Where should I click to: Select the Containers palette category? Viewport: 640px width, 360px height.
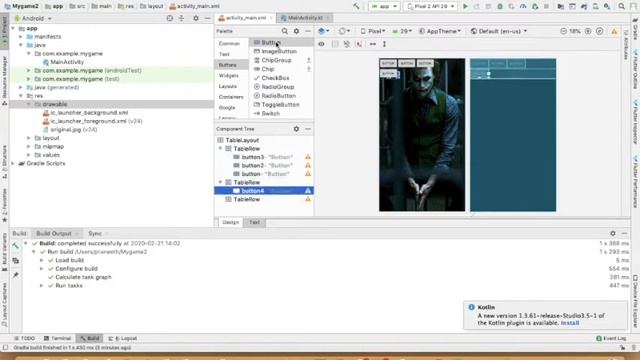pyautogui.click(x=231, y=97)
